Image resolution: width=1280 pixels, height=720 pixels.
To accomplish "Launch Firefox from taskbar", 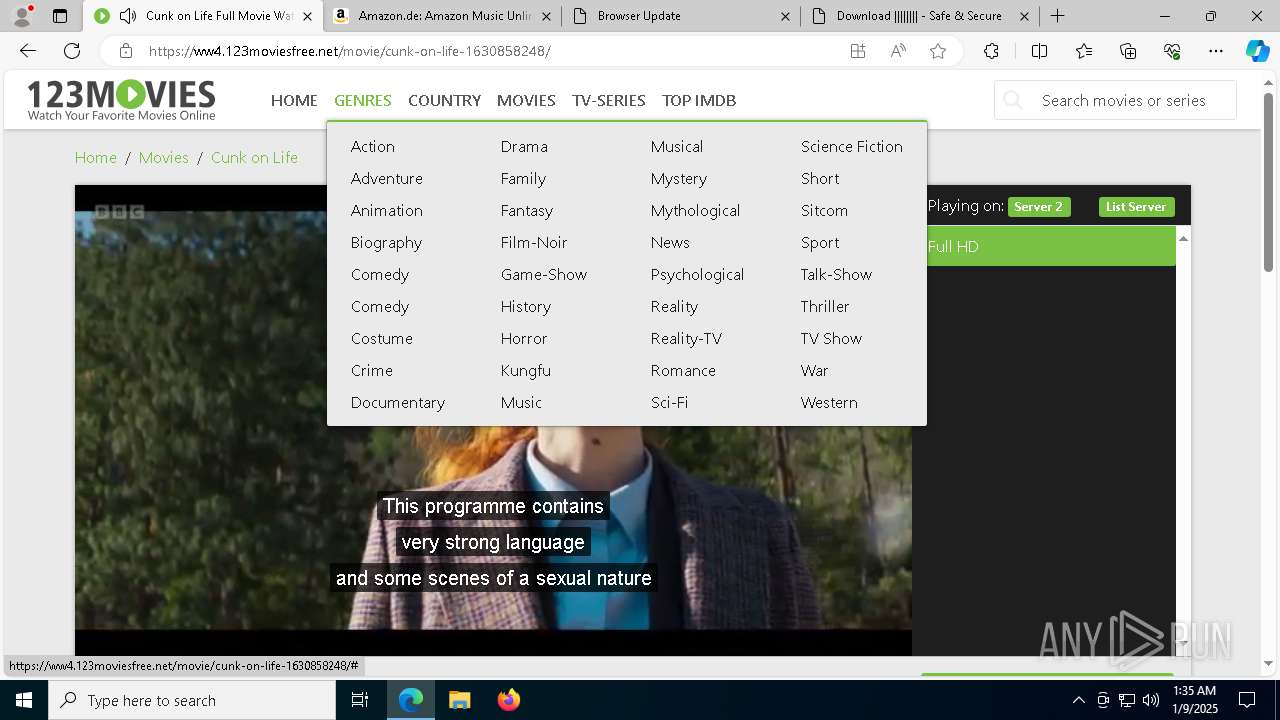I will [508, 700].
